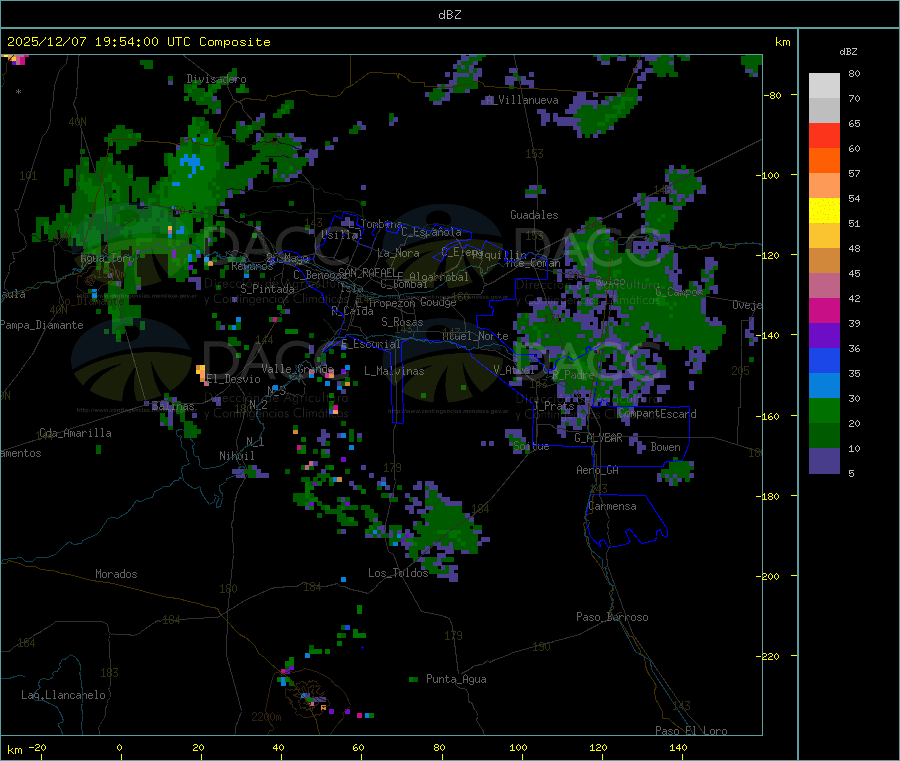The width and height of the screenshot is (900, 761).
Task: Click the km label at bottom left
Action: tap(14, 750)
